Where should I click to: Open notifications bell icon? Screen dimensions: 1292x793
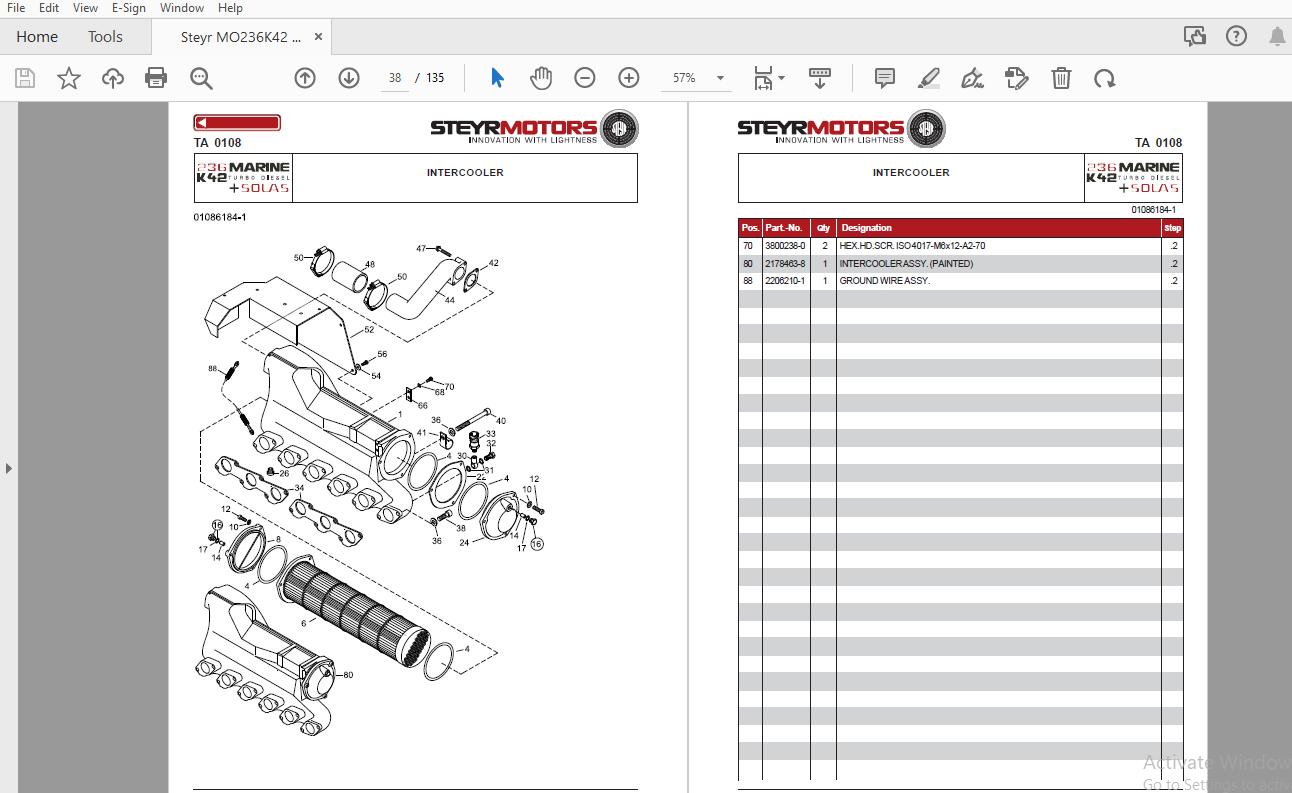click(1277, 37)
